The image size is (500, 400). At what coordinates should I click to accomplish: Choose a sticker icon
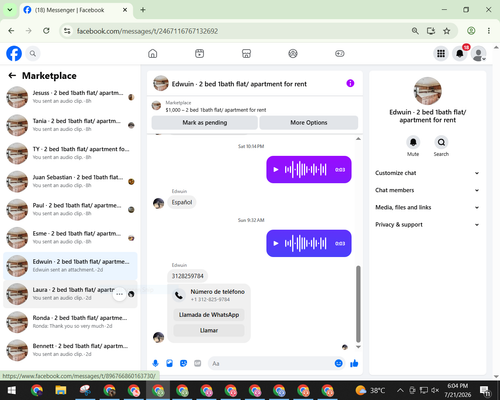pos(183,363)
